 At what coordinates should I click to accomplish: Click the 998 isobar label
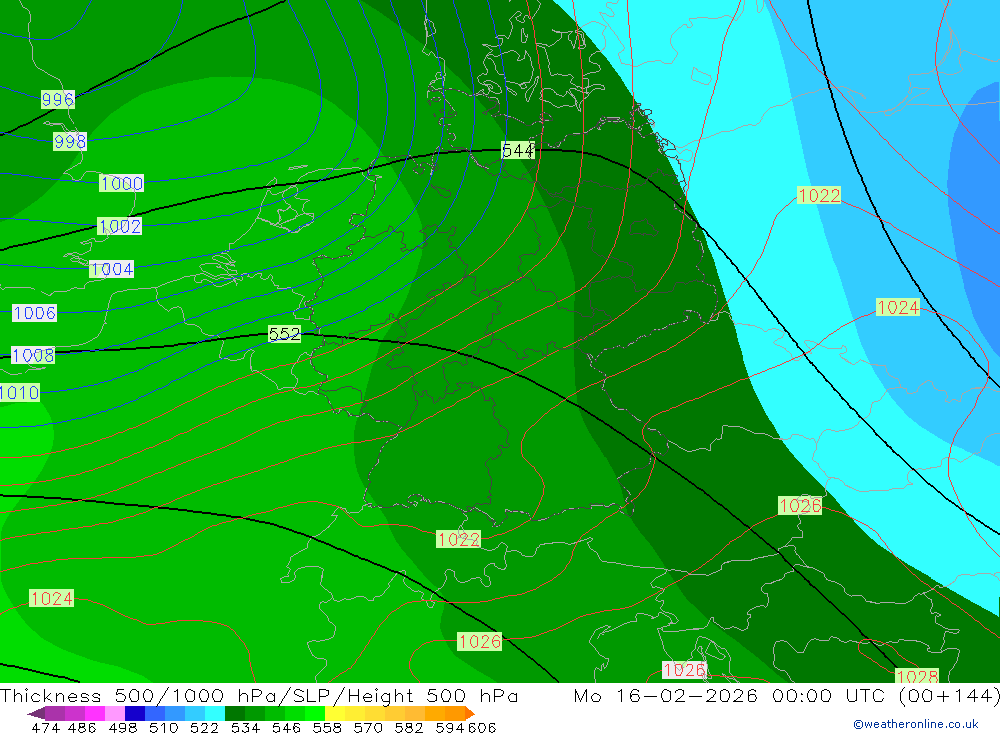tap(70, 142)
